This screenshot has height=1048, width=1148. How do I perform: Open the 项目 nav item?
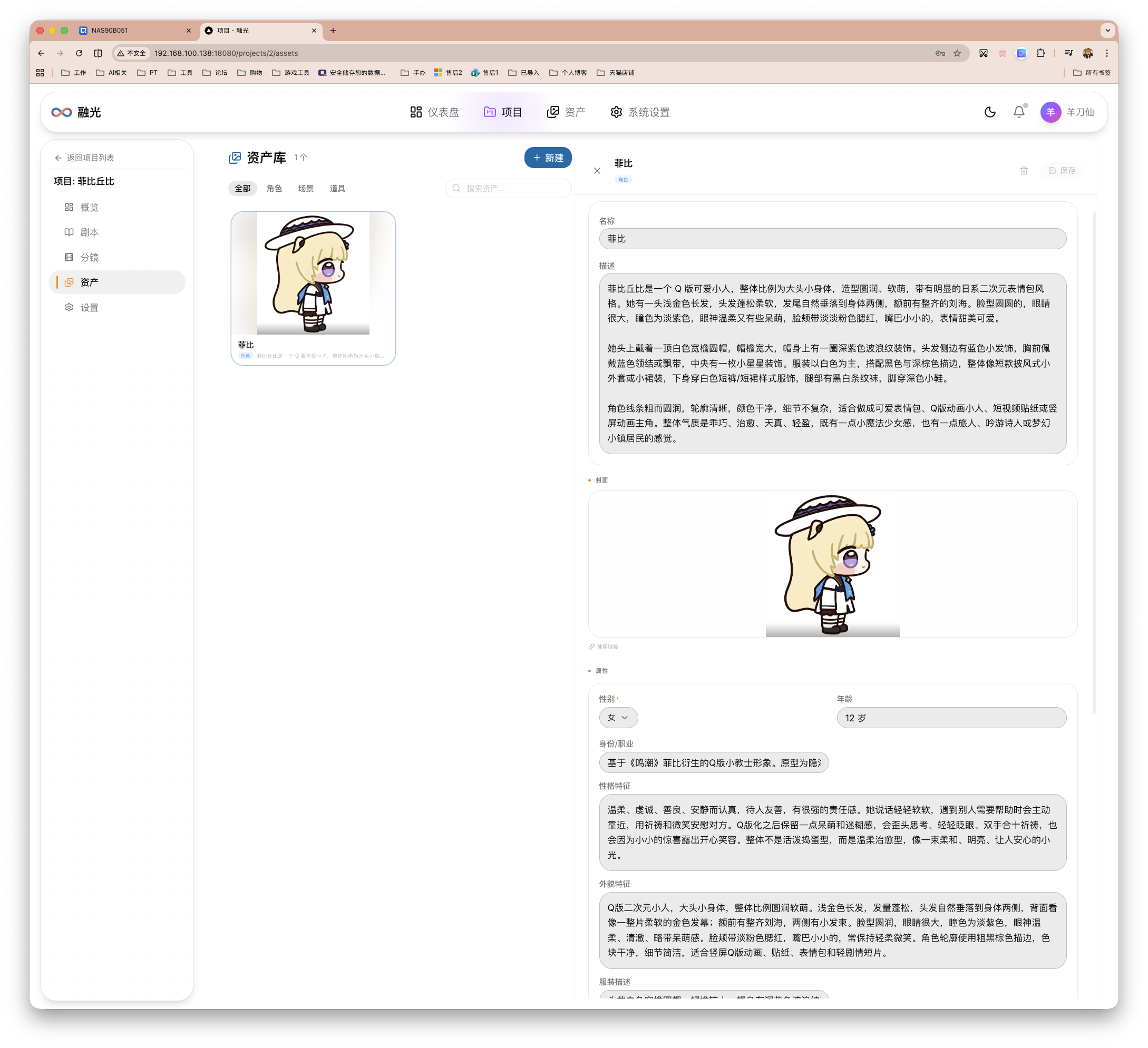pos(503,112)
